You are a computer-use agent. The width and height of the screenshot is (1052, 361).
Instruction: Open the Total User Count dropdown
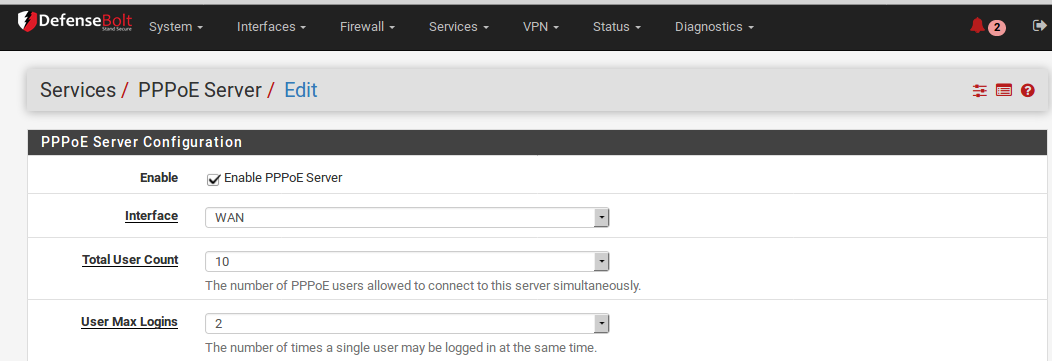pyautogui.click(x=407, y=261)
